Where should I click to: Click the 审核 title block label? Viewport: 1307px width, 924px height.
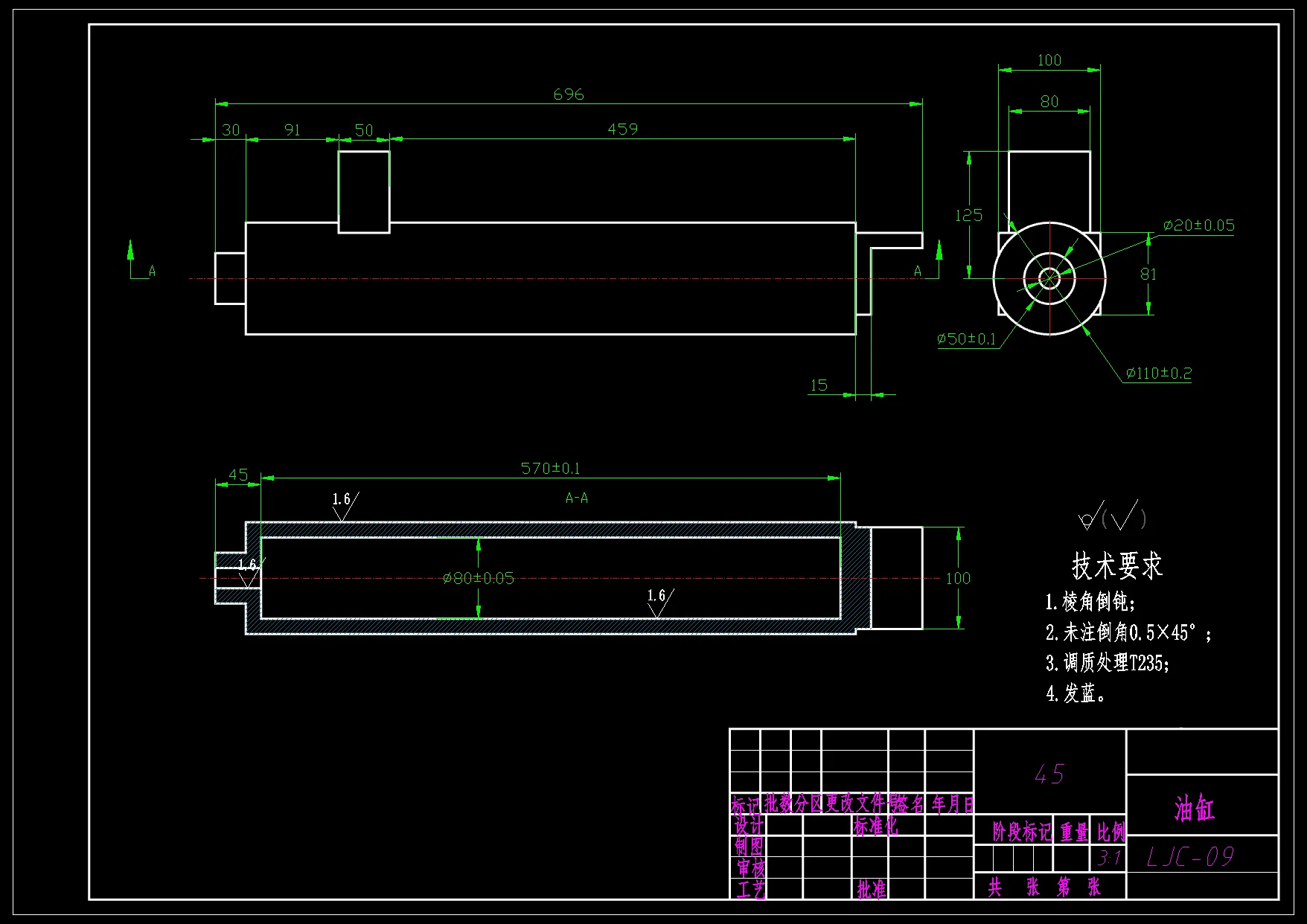point(750,868)
